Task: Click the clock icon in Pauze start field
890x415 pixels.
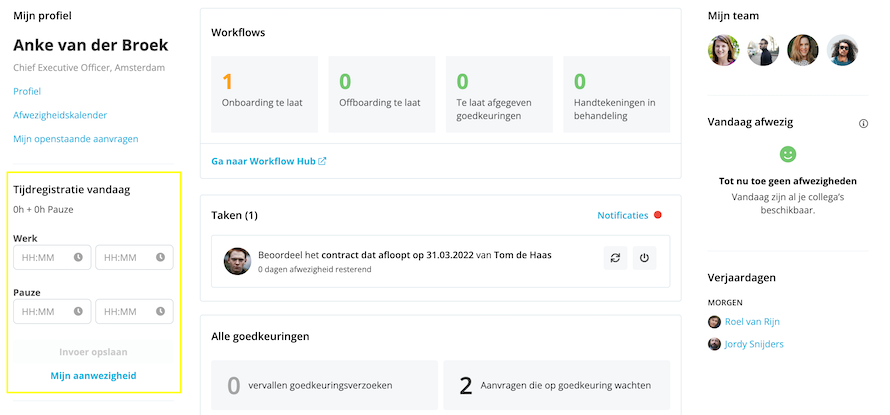Action: click(x=79, y=312)
